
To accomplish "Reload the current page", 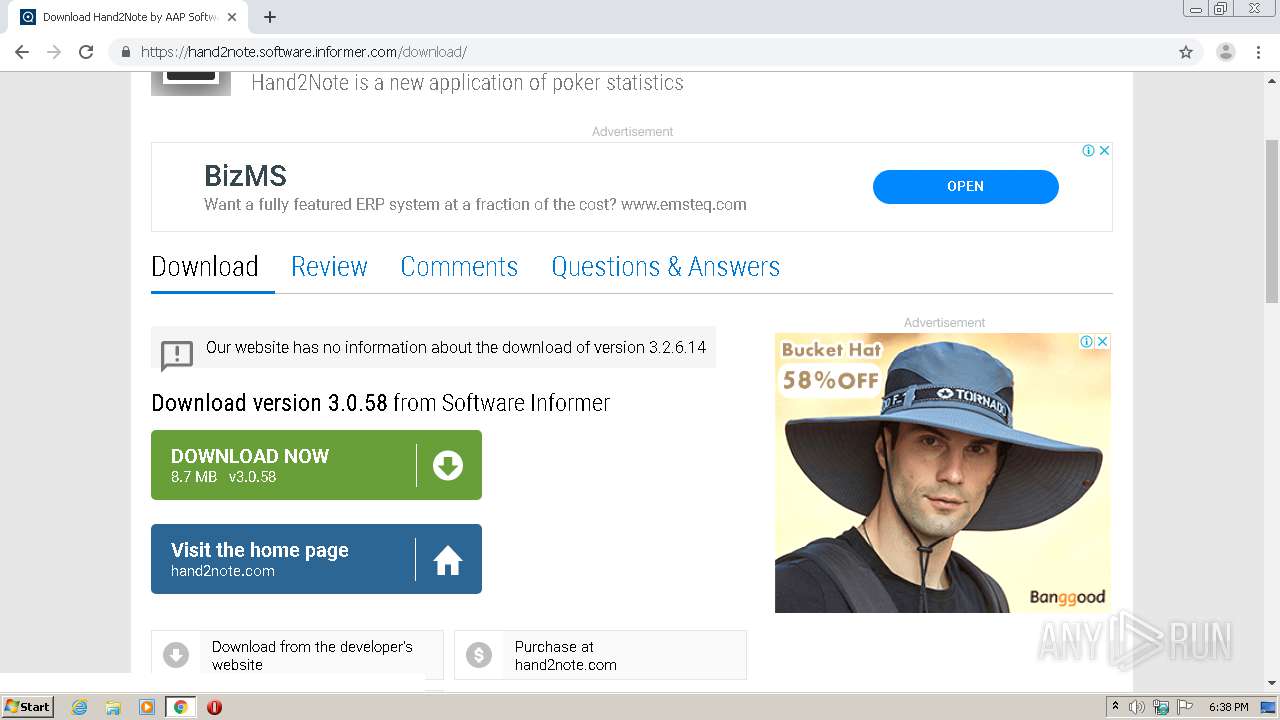I will [86, 52].
